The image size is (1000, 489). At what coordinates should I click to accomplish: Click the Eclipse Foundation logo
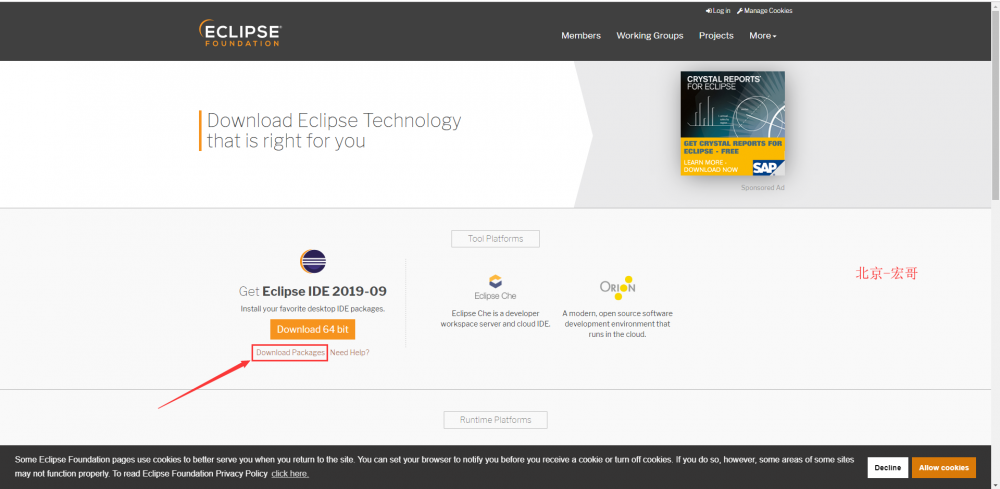[x=240, y=33]
